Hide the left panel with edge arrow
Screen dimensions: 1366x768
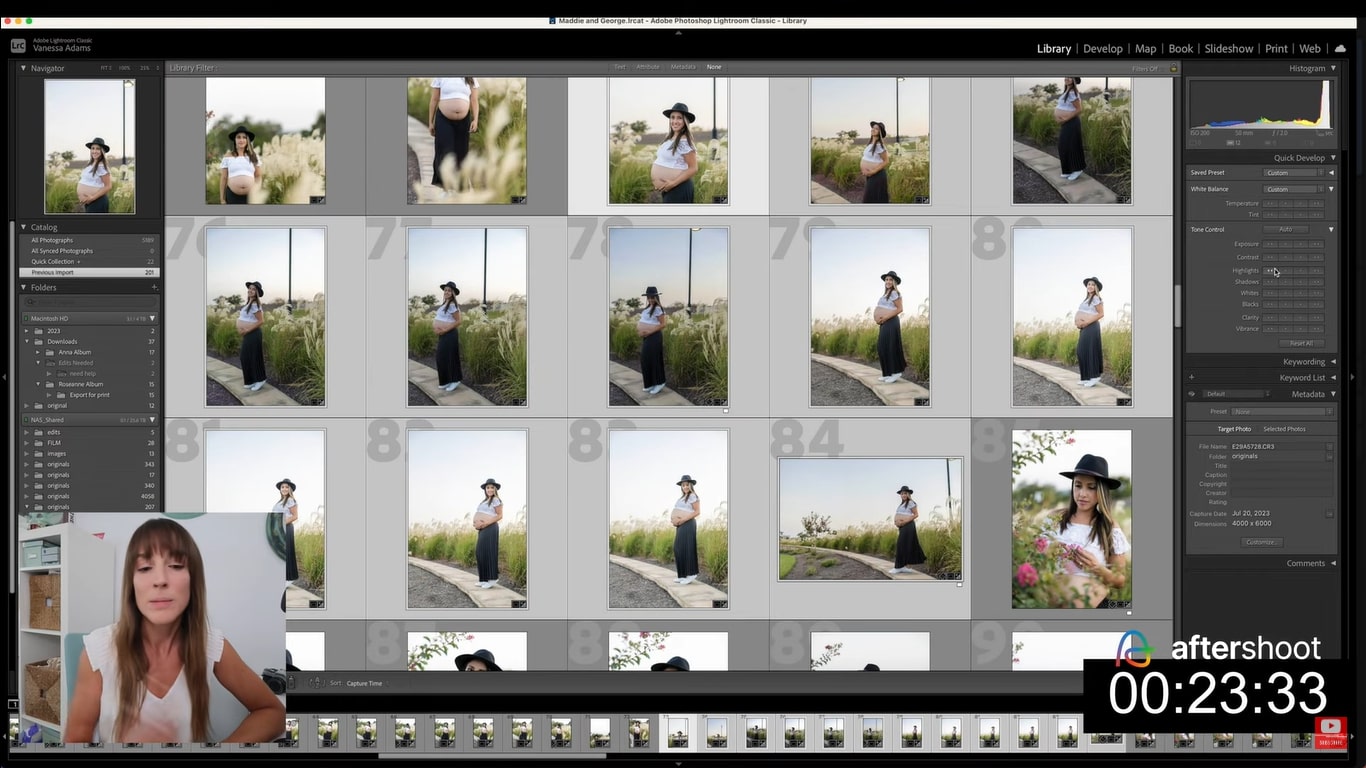pyautogui.click(x=4, y=377)
